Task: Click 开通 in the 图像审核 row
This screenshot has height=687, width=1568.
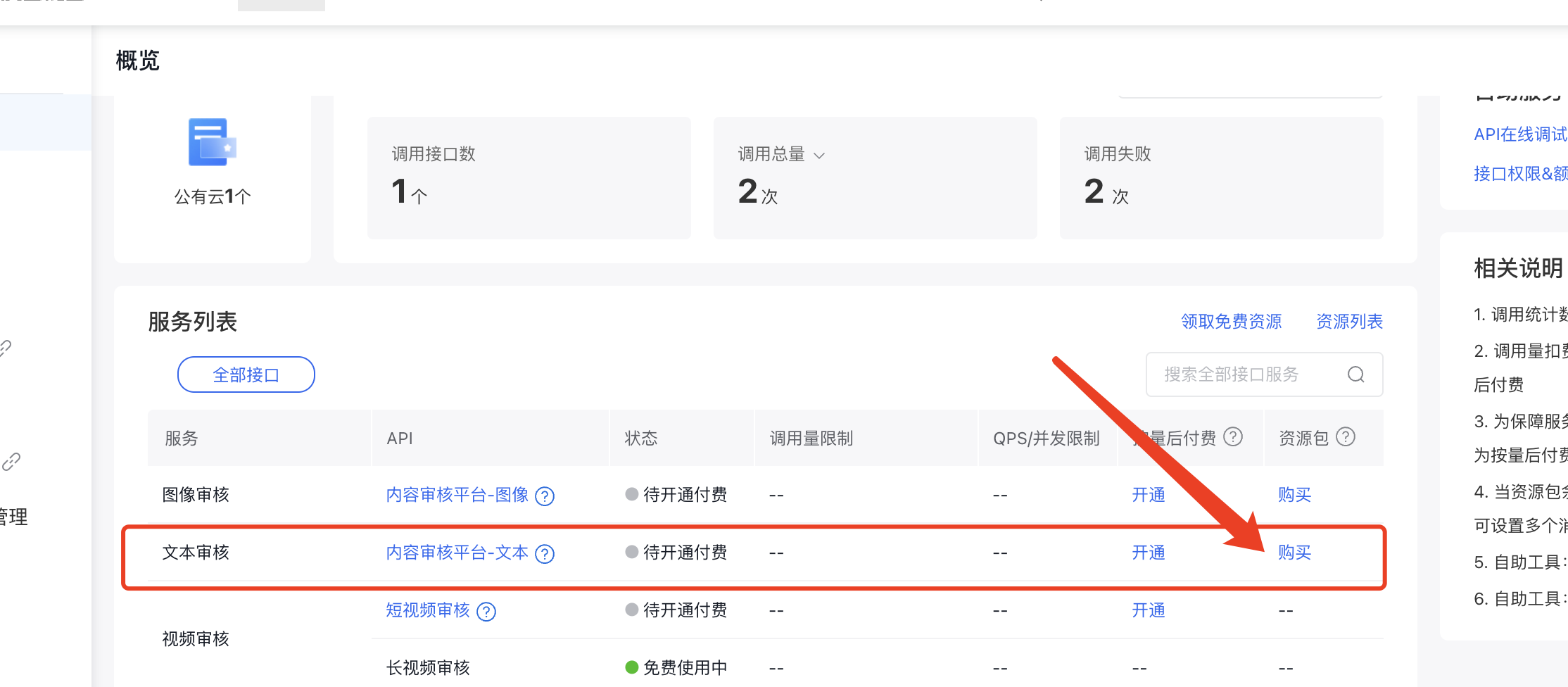Action: pos(1149,495)
